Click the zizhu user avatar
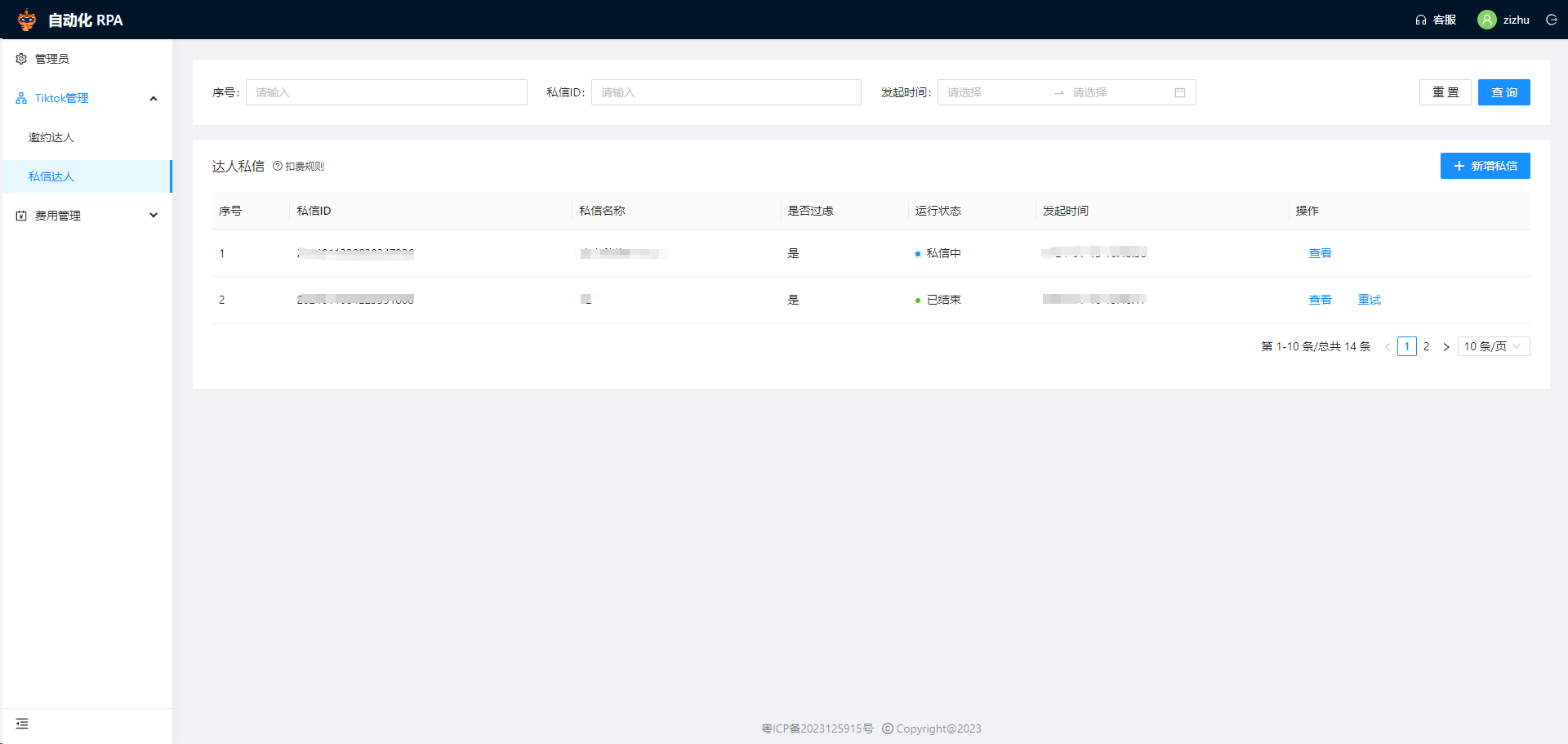1568x744 pixels. coord(1487,20)
